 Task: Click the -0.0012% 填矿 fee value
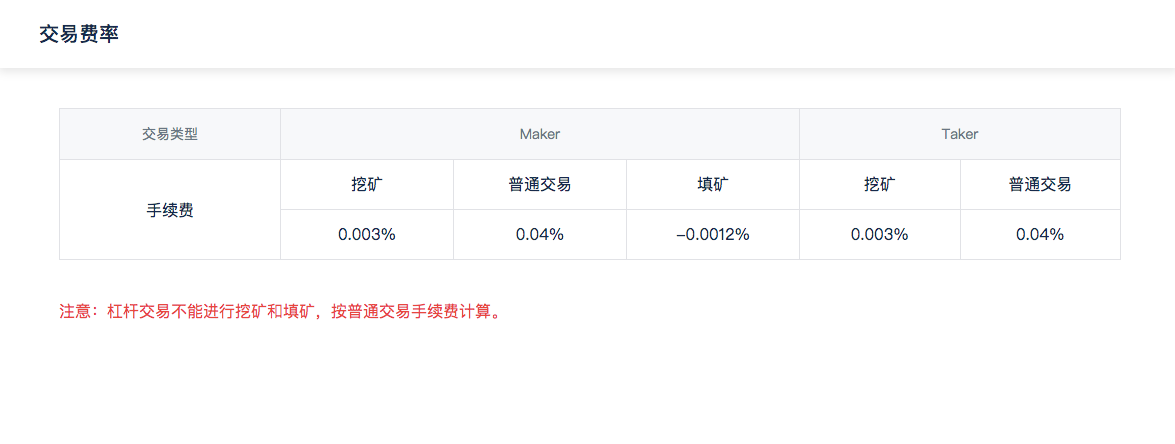tap(713, 235)
